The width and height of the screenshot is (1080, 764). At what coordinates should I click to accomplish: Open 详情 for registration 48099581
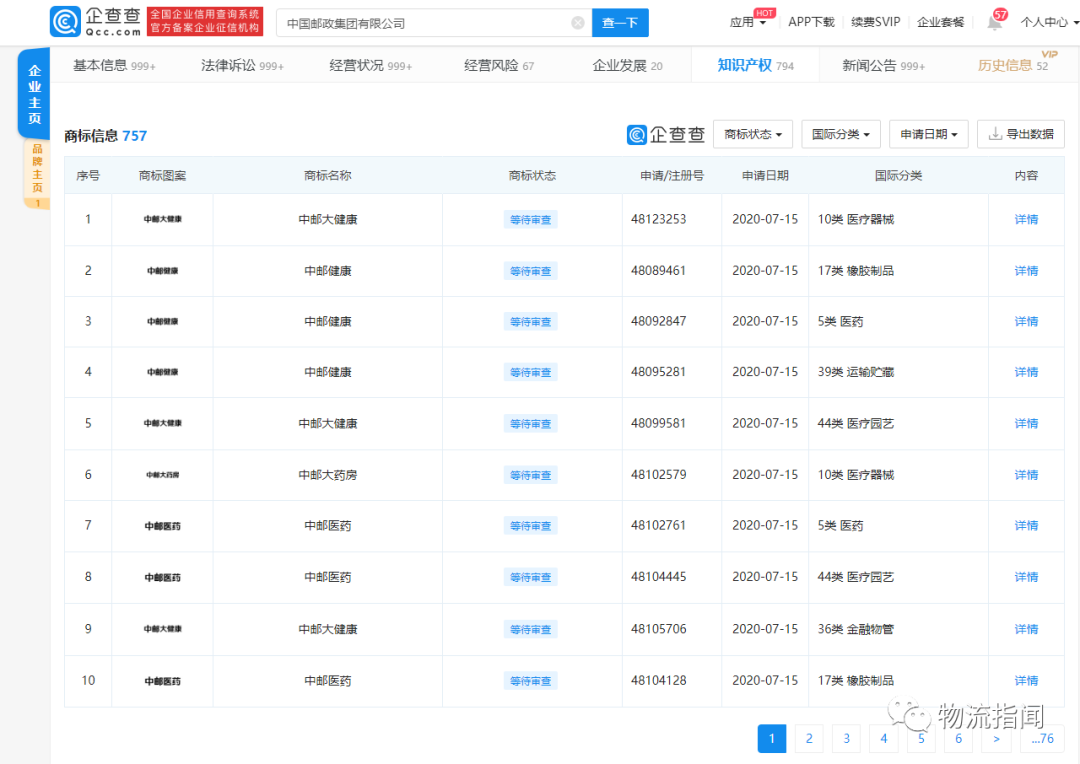(1026, 424)
